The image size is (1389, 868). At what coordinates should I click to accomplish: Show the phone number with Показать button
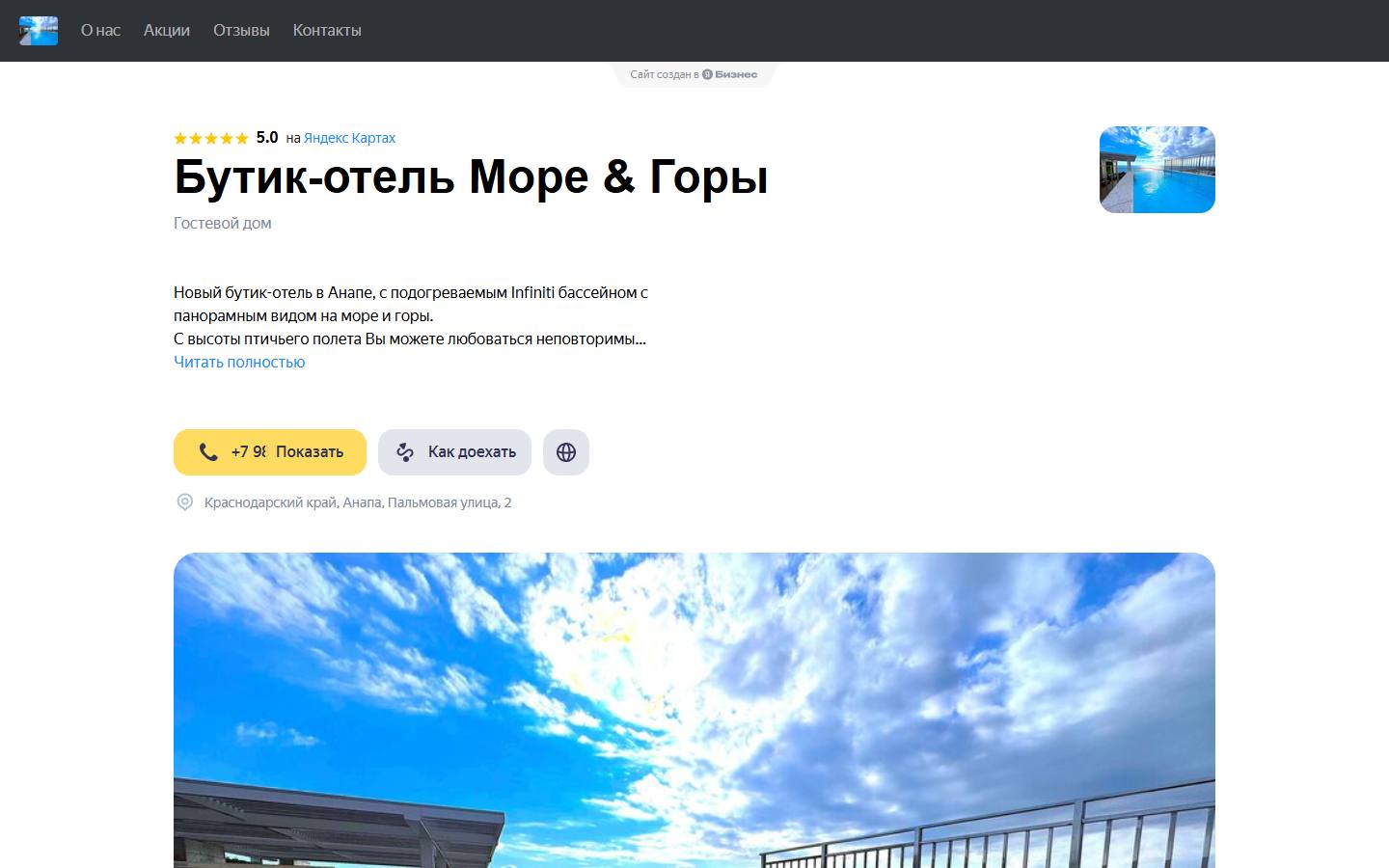click(270, 452)
